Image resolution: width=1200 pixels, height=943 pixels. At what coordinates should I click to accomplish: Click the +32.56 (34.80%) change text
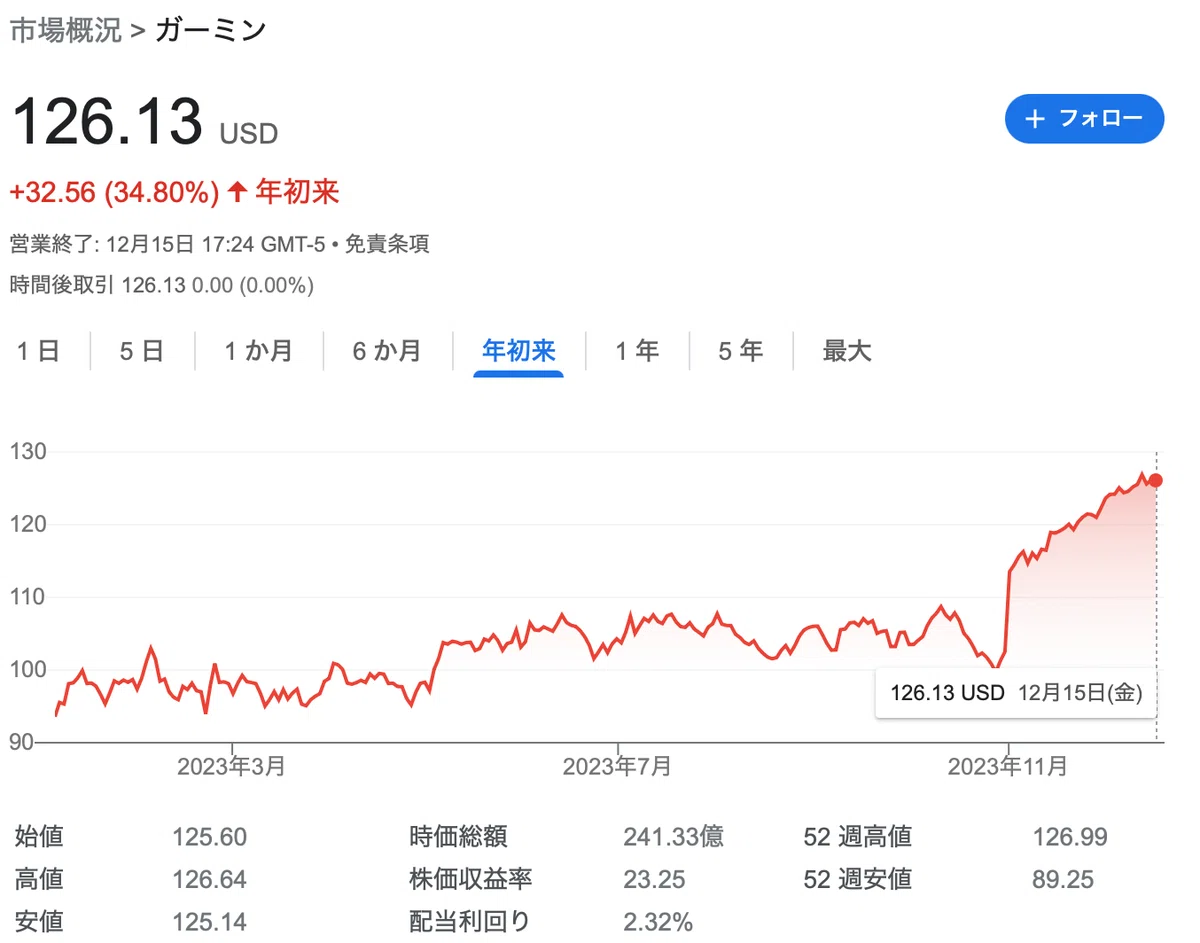114,192
